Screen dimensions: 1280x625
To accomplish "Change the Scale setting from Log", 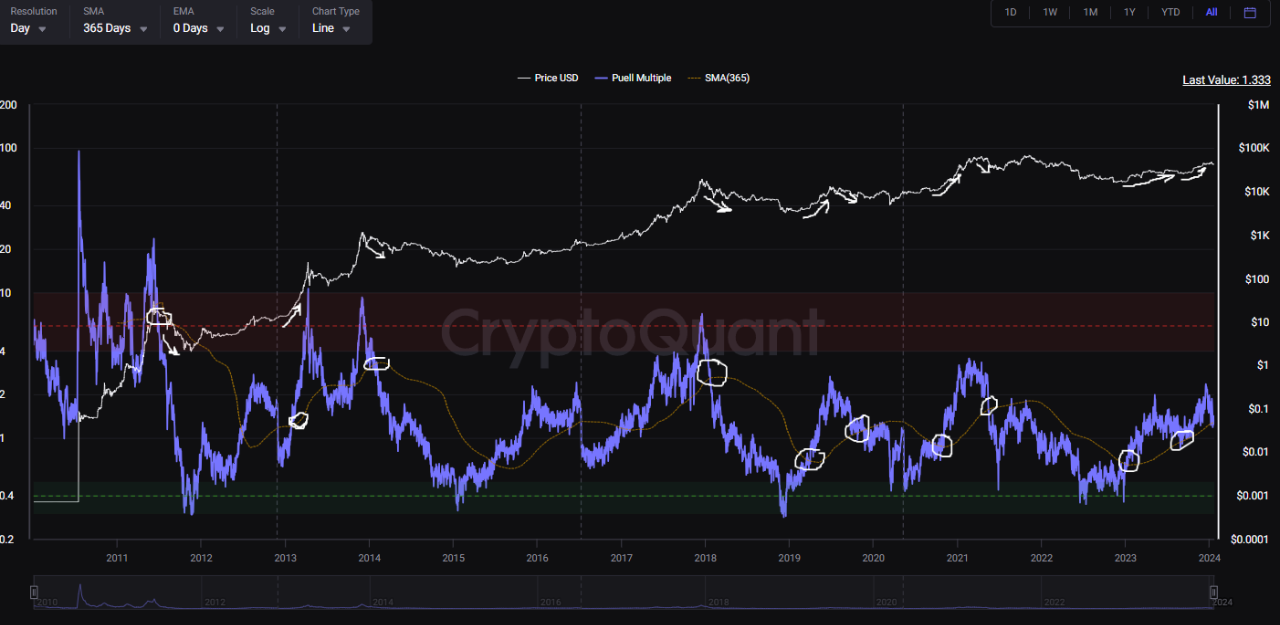I will [x=262, y=28].
